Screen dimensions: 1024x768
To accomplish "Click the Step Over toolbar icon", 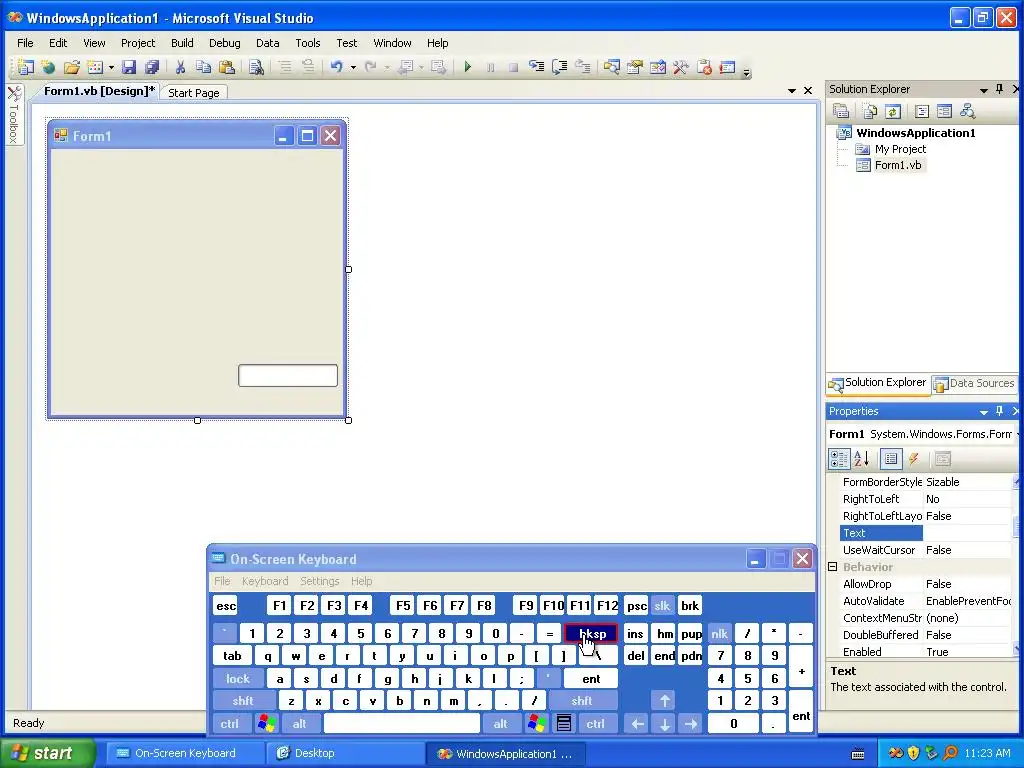I will [560, 67].
